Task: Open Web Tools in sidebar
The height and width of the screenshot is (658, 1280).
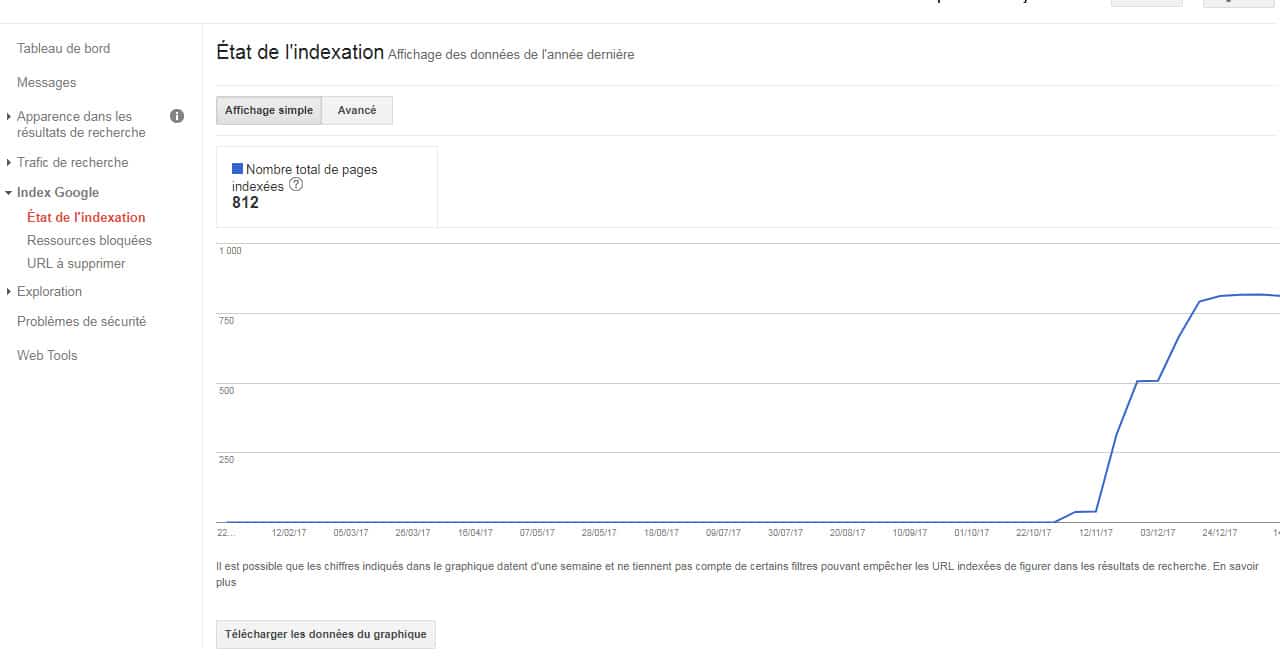Action: 47,355
